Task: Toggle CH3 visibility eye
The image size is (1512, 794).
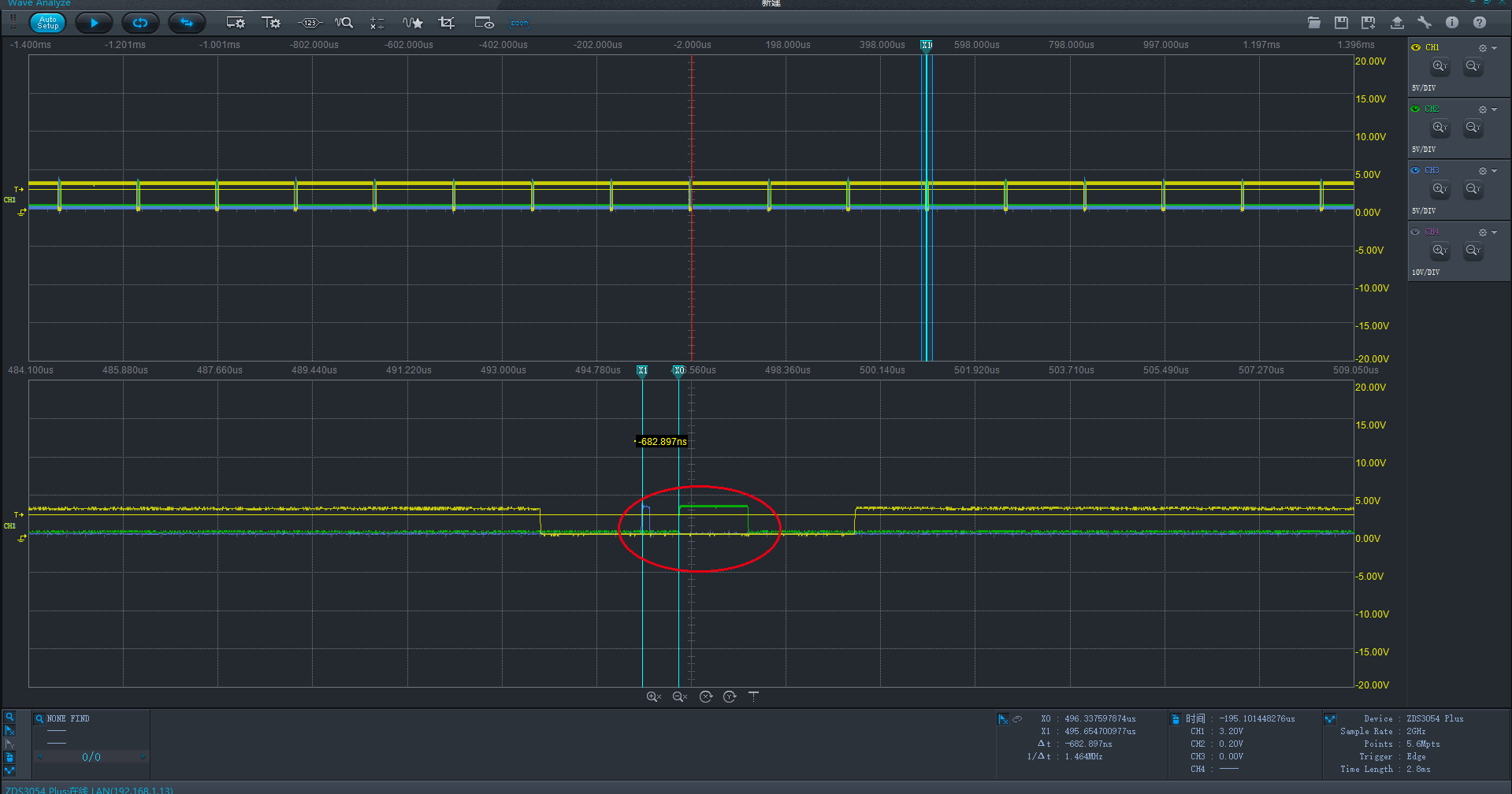Action: coord(1416,170)
